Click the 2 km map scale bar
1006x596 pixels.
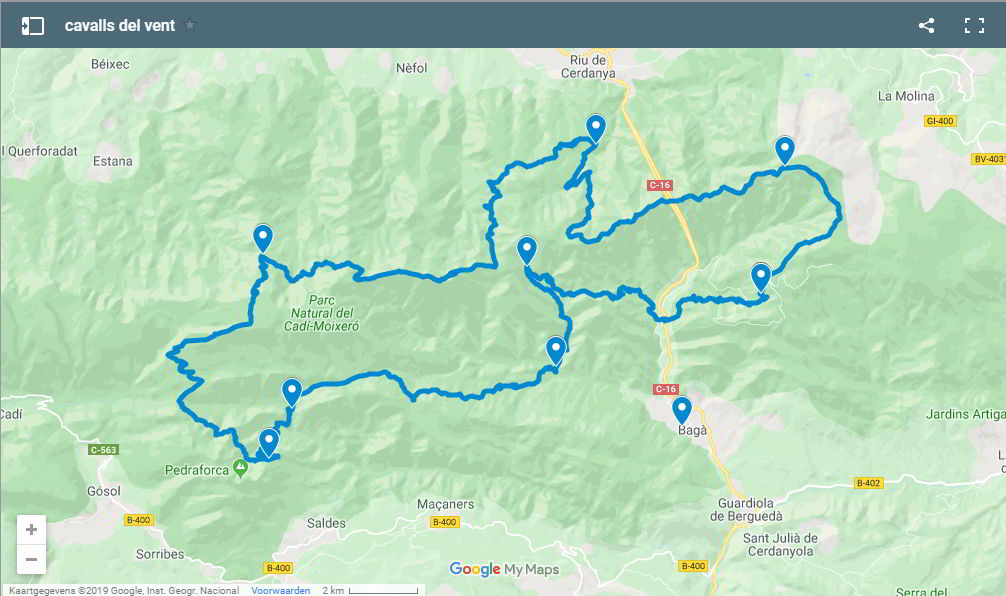372,590
